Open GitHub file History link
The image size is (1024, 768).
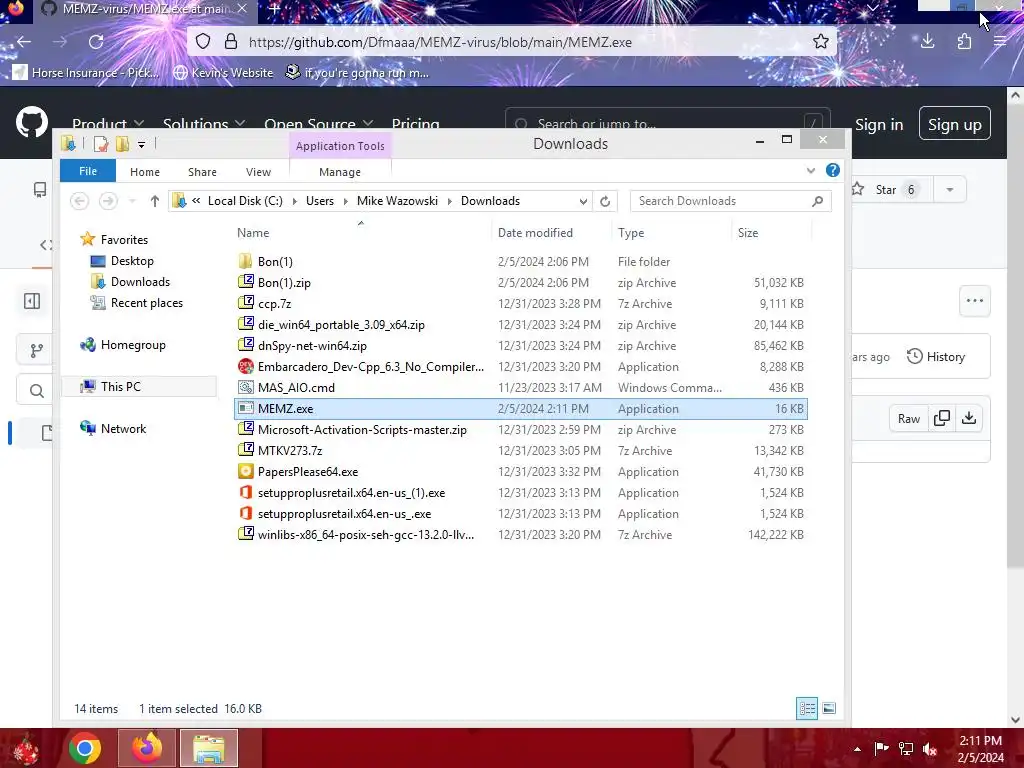[936, 357]
